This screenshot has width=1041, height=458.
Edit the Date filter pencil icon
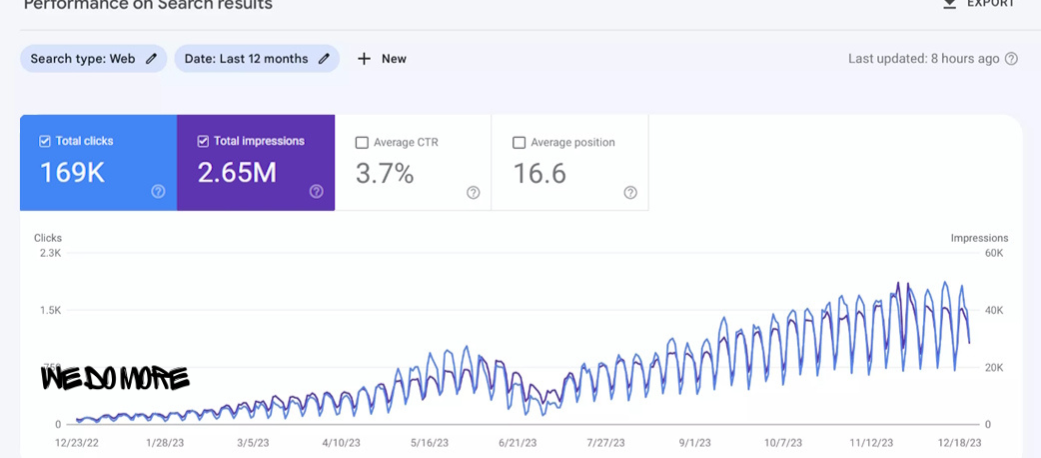click(x=324, y=58)
